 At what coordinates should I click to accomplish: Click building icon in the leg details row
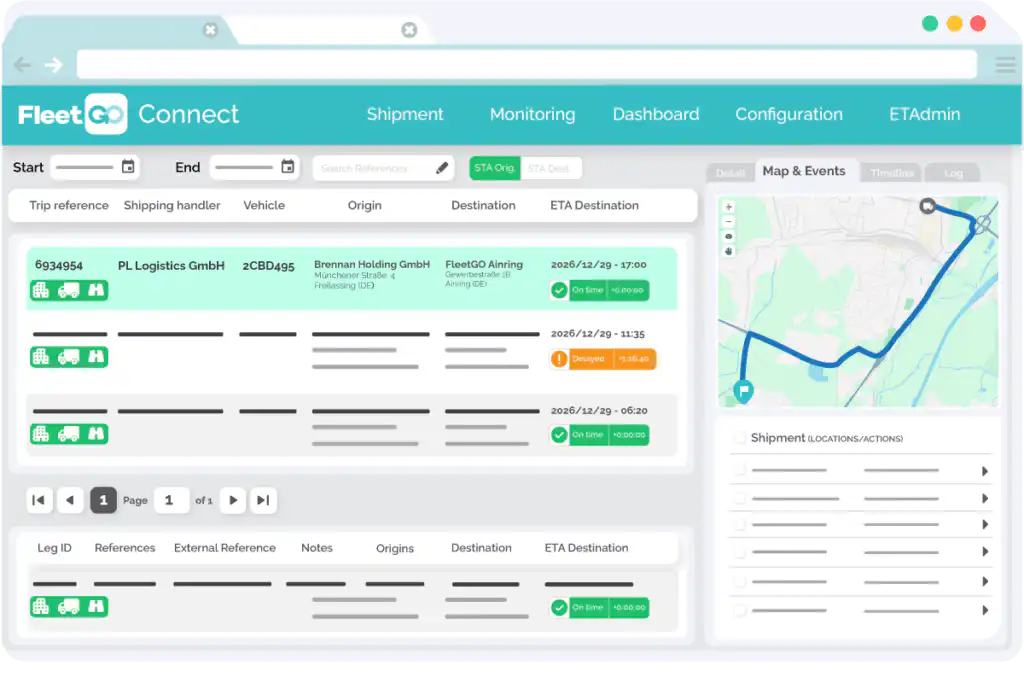click(41, 607)
